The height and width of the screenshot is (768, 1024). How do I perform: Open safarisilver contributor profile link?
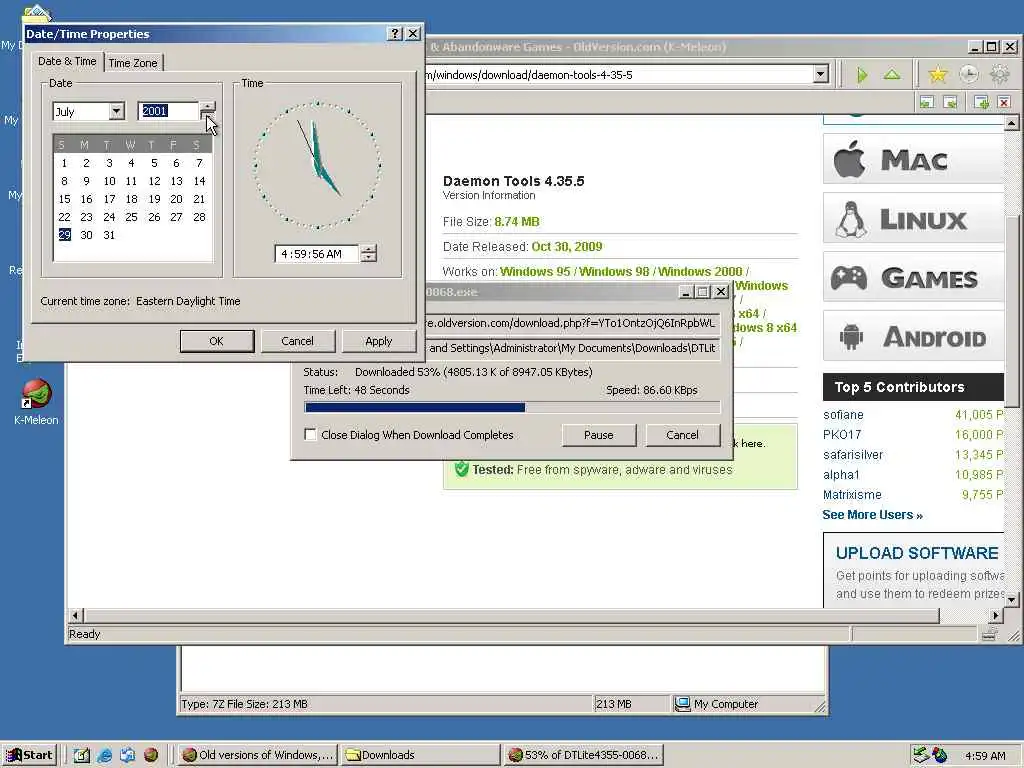tap(853, 455)
